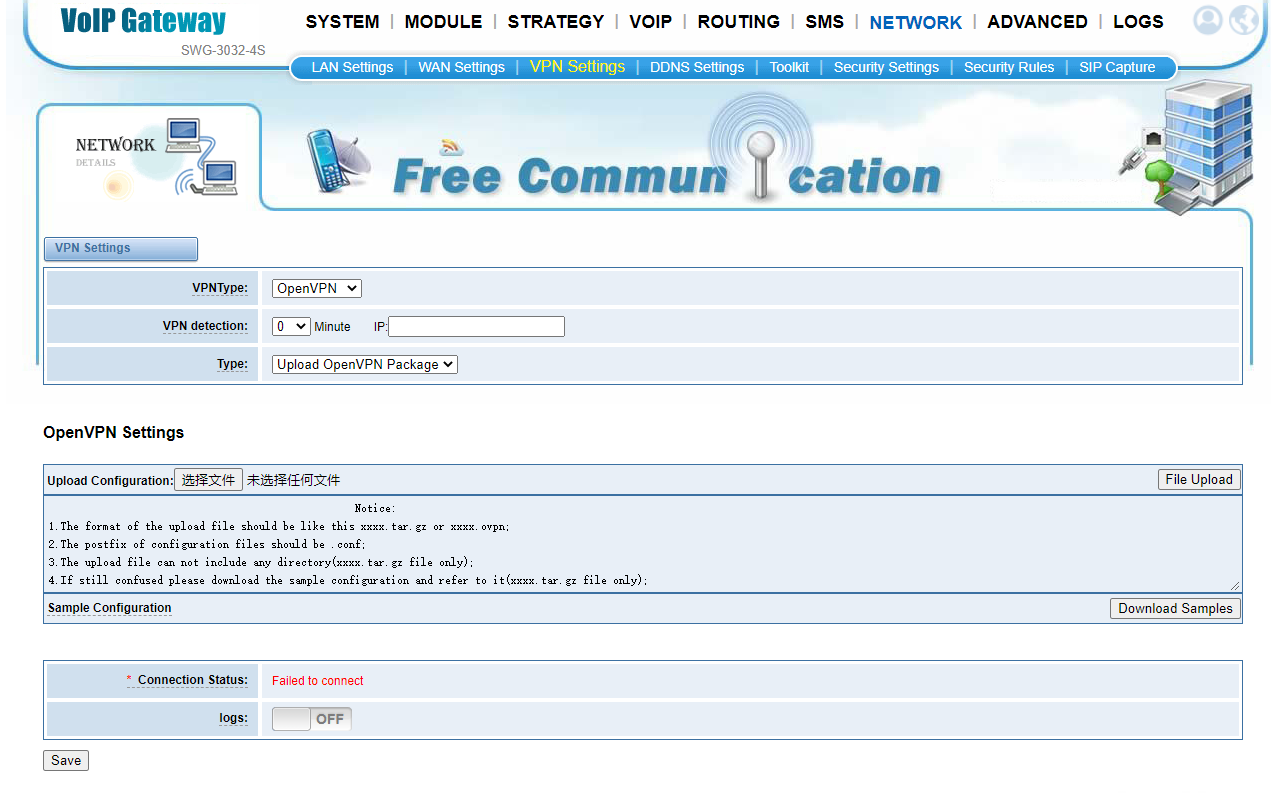Viewport: 1271px width, 793px height.
Task: Open the SYSTEM menu
Action: [342, 21]
